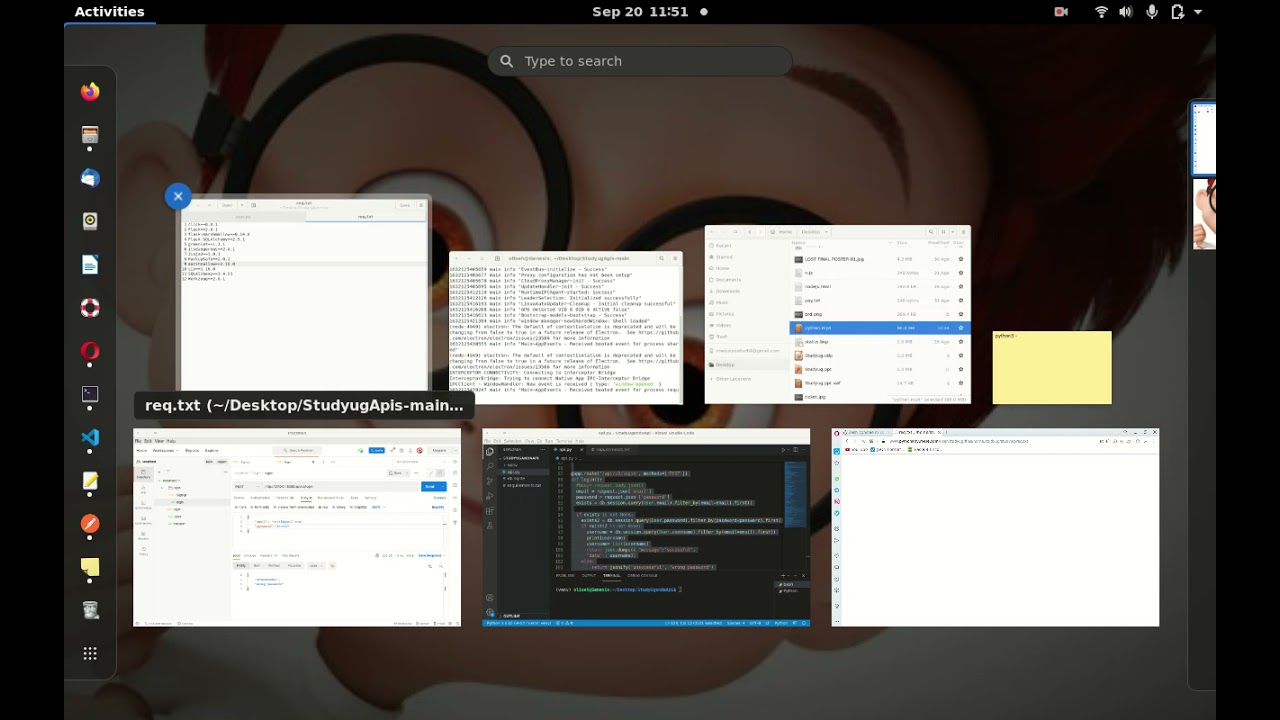Open Thunderbird mail from the dock
This screenshot has width=1280, height=720.
90,178
